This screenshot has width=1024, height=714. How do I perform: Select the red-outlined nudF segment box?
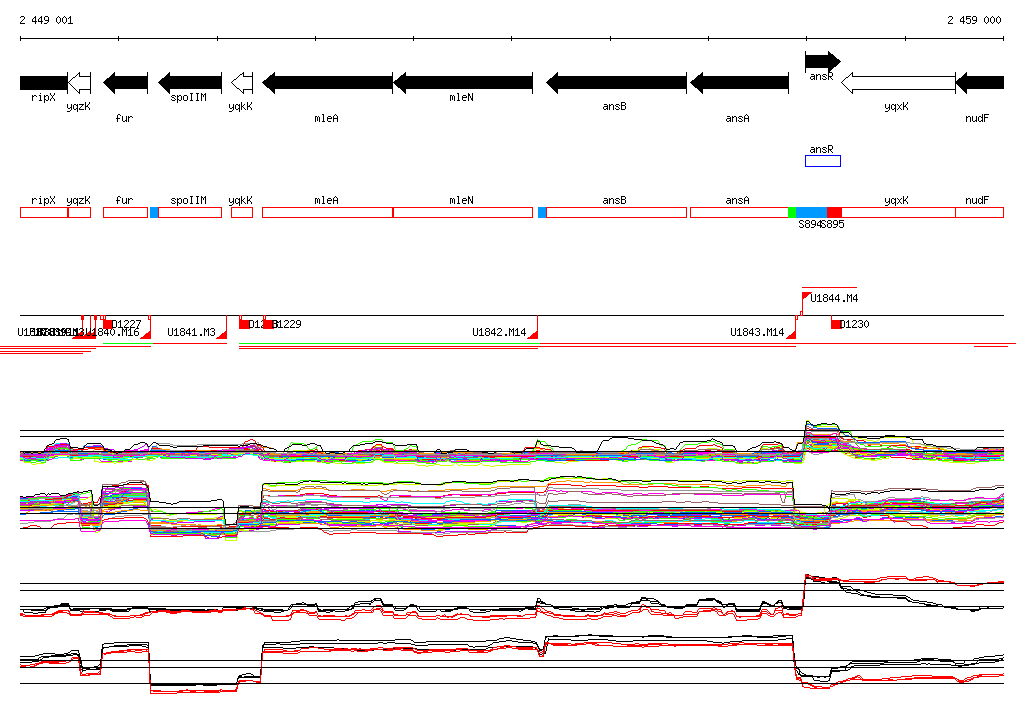980,212
